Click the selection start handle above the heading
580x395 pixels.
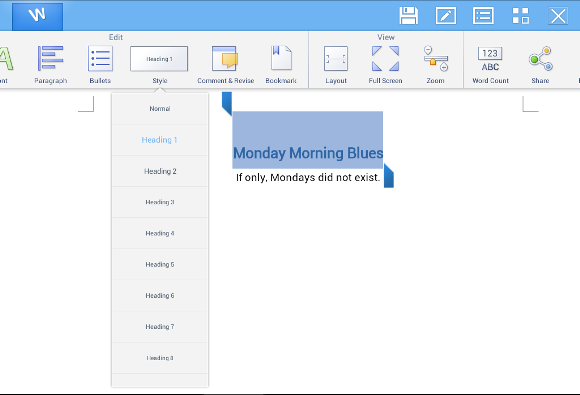(x=227, y=104)
